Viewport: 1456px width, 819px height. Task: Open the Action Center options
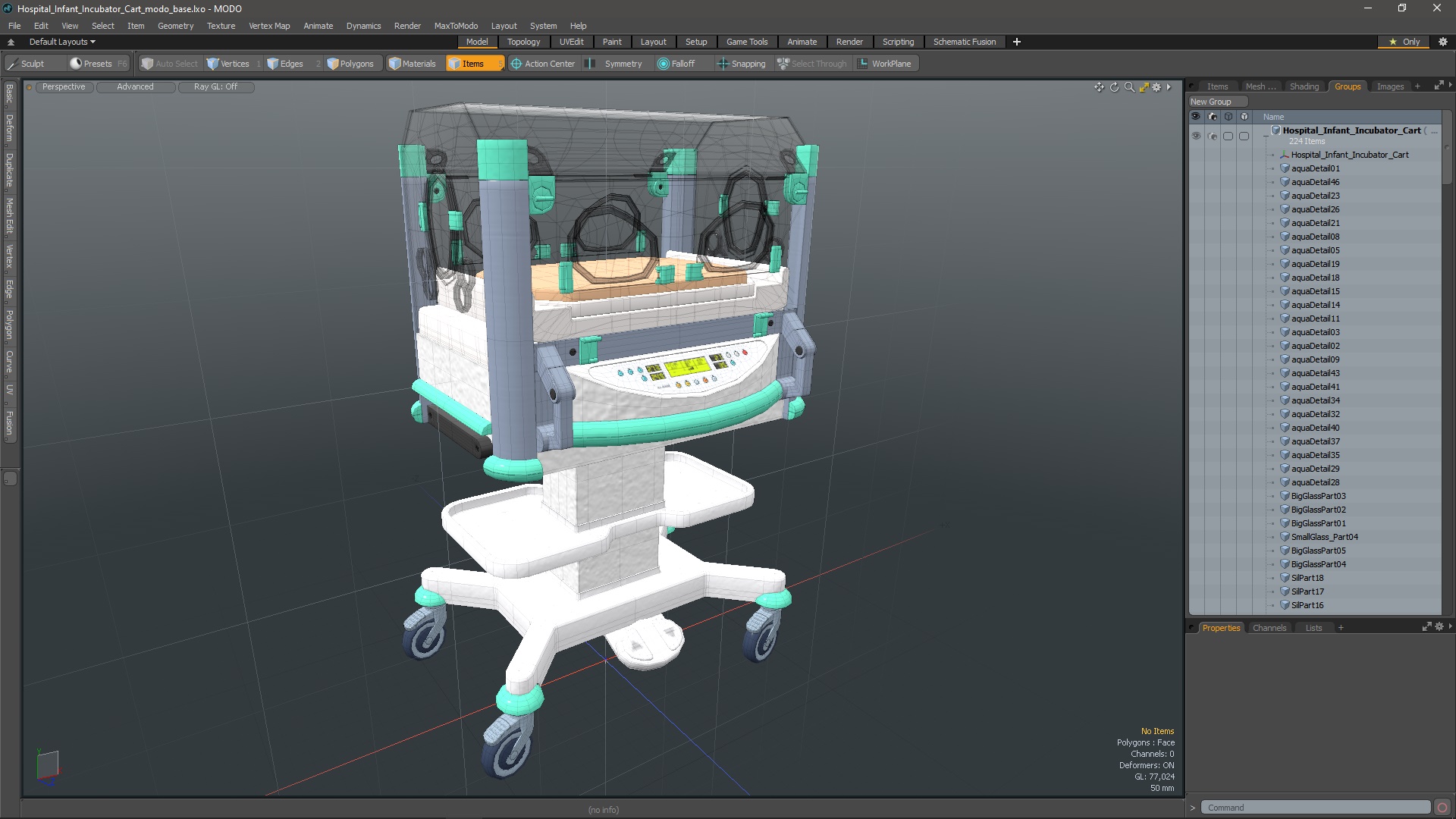[x=543, y=64]
